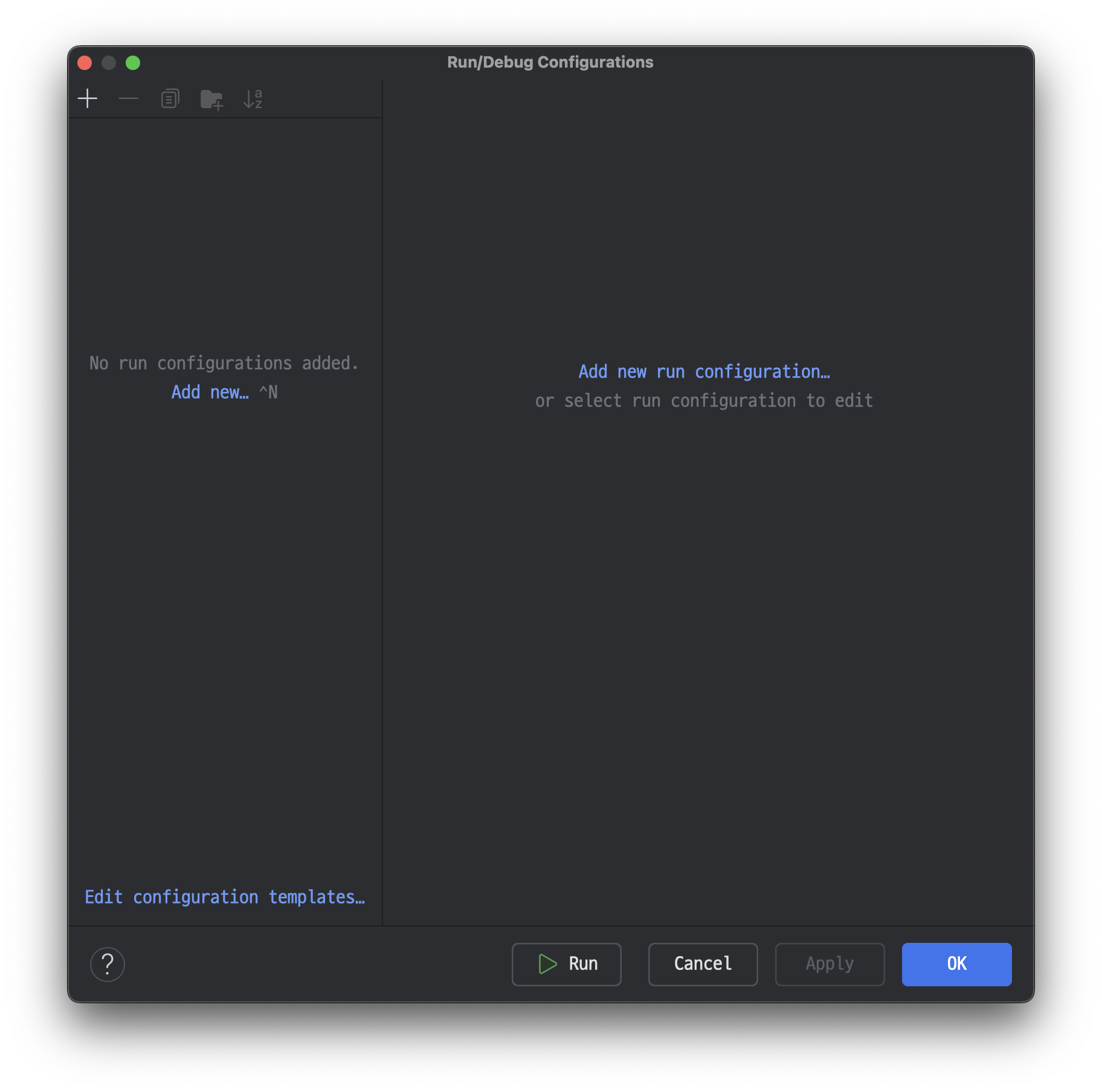The height and width of the screenshot is (1092, 1102).
Task: Open the Edit configuration templates… link
Action: [x=225, y=897]
